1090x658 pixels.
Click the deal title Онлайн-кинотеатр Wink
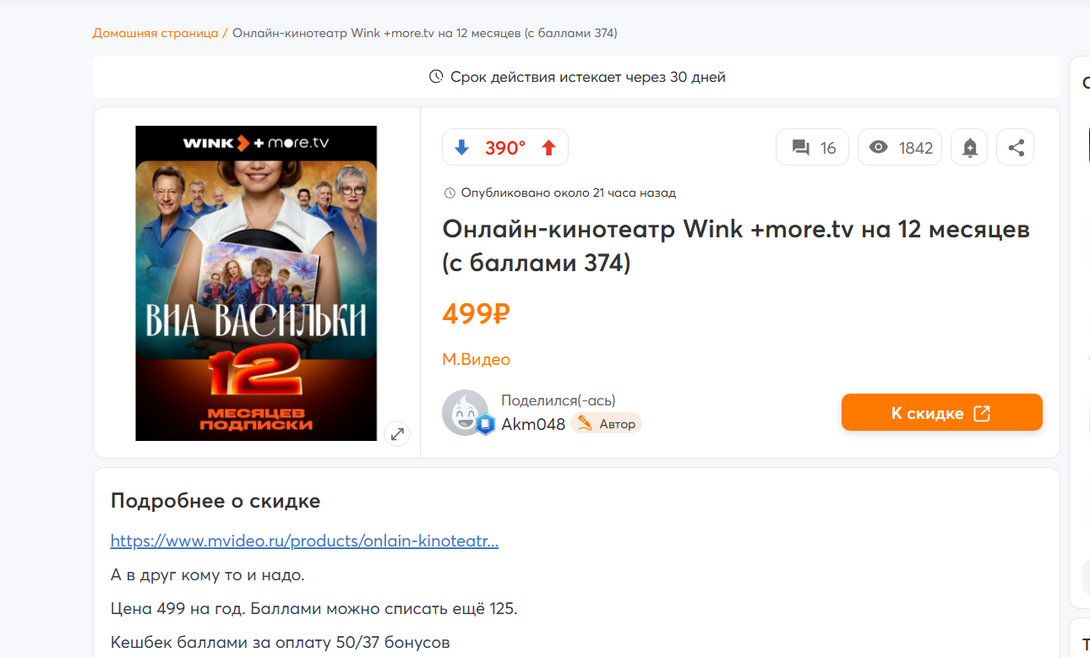(x=736, y=246)
